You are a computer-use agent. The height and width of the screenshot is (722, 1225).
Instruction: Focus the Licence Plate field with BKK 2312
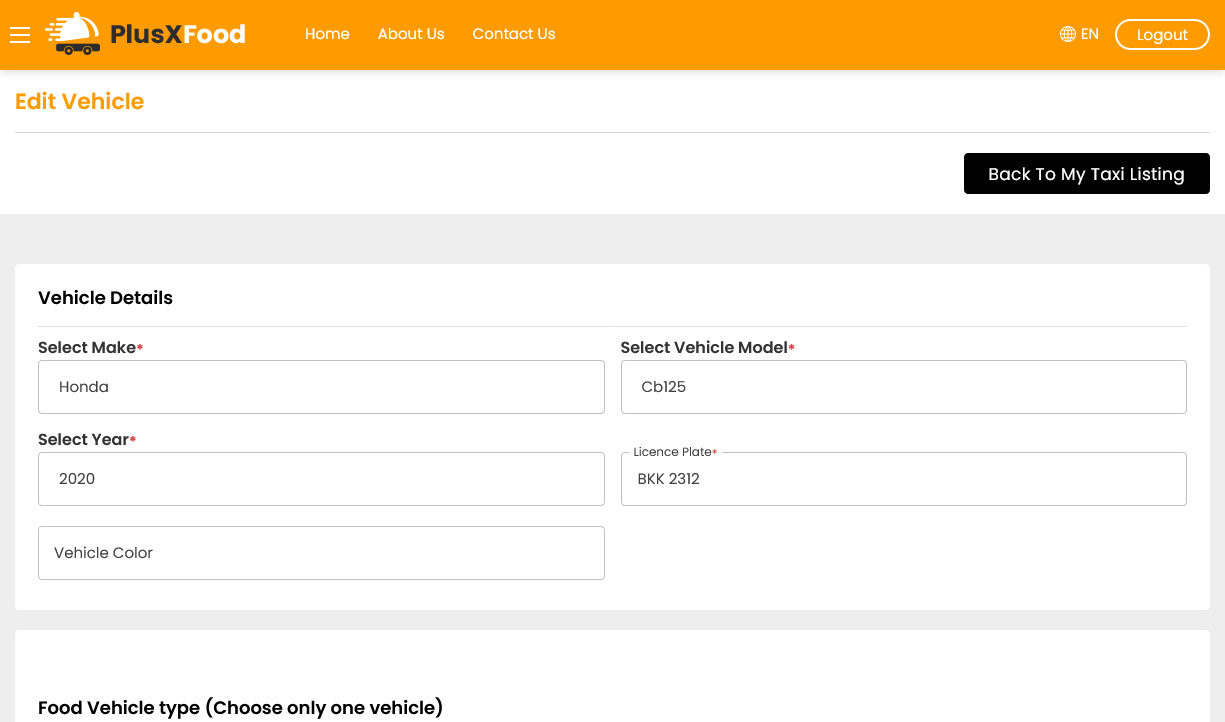click(903, 479)
